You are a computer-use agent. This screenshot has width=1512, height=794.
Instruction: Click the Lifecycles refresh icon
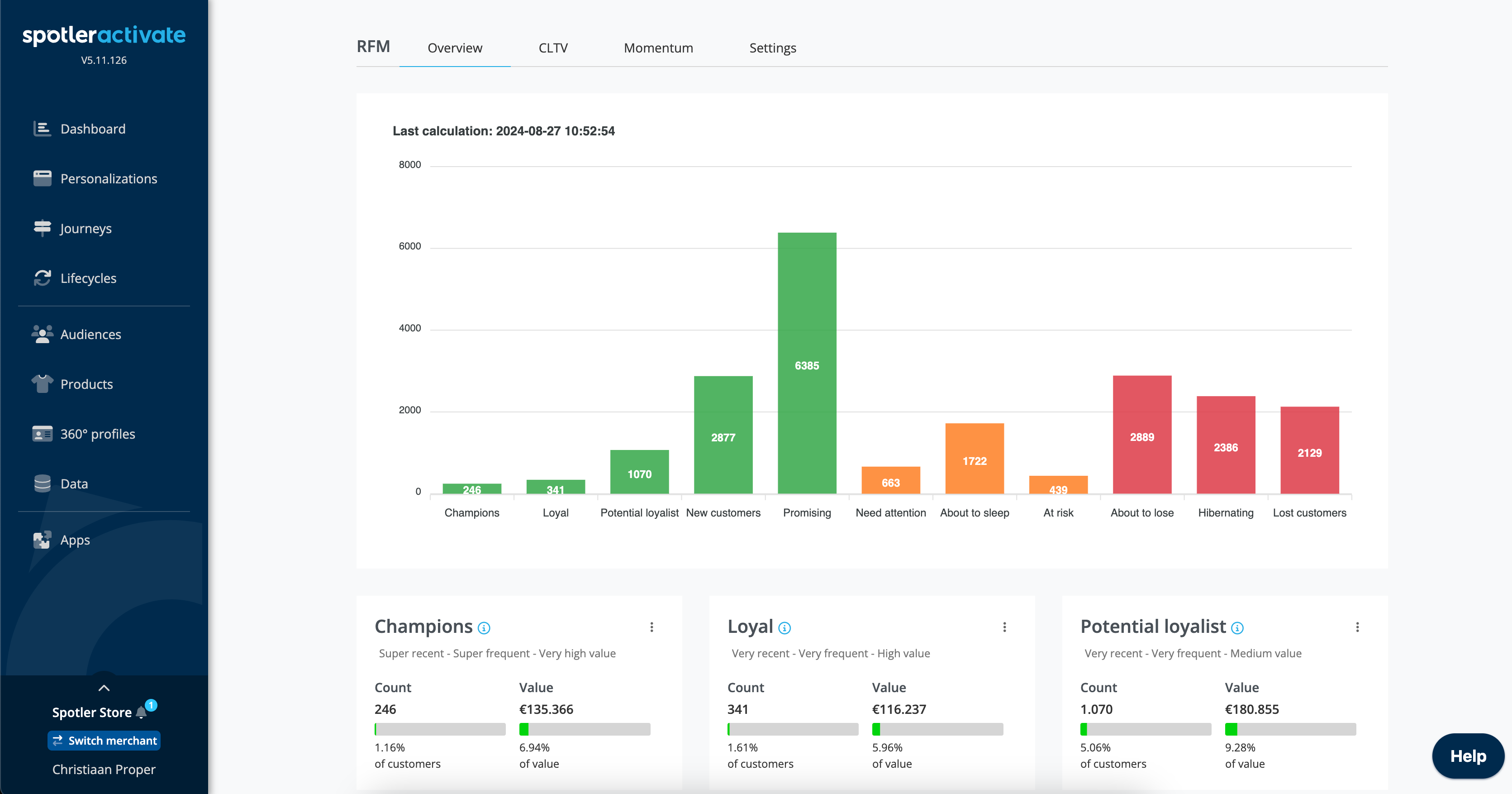[42, 278]
